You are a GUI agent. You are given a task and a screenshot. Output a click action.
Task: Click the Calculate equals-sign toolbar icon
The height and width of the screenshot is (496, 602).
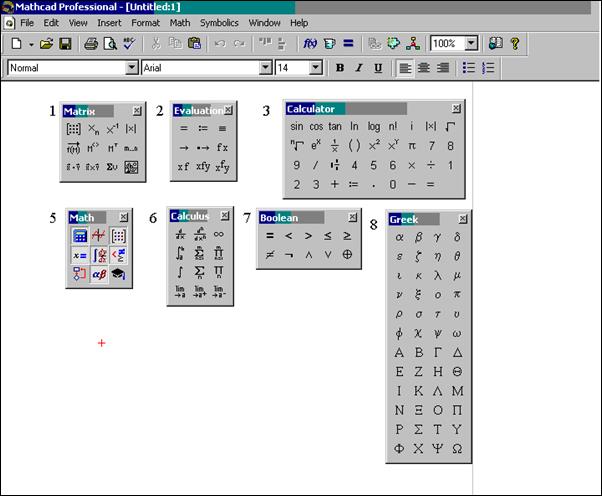click(348, 43)
